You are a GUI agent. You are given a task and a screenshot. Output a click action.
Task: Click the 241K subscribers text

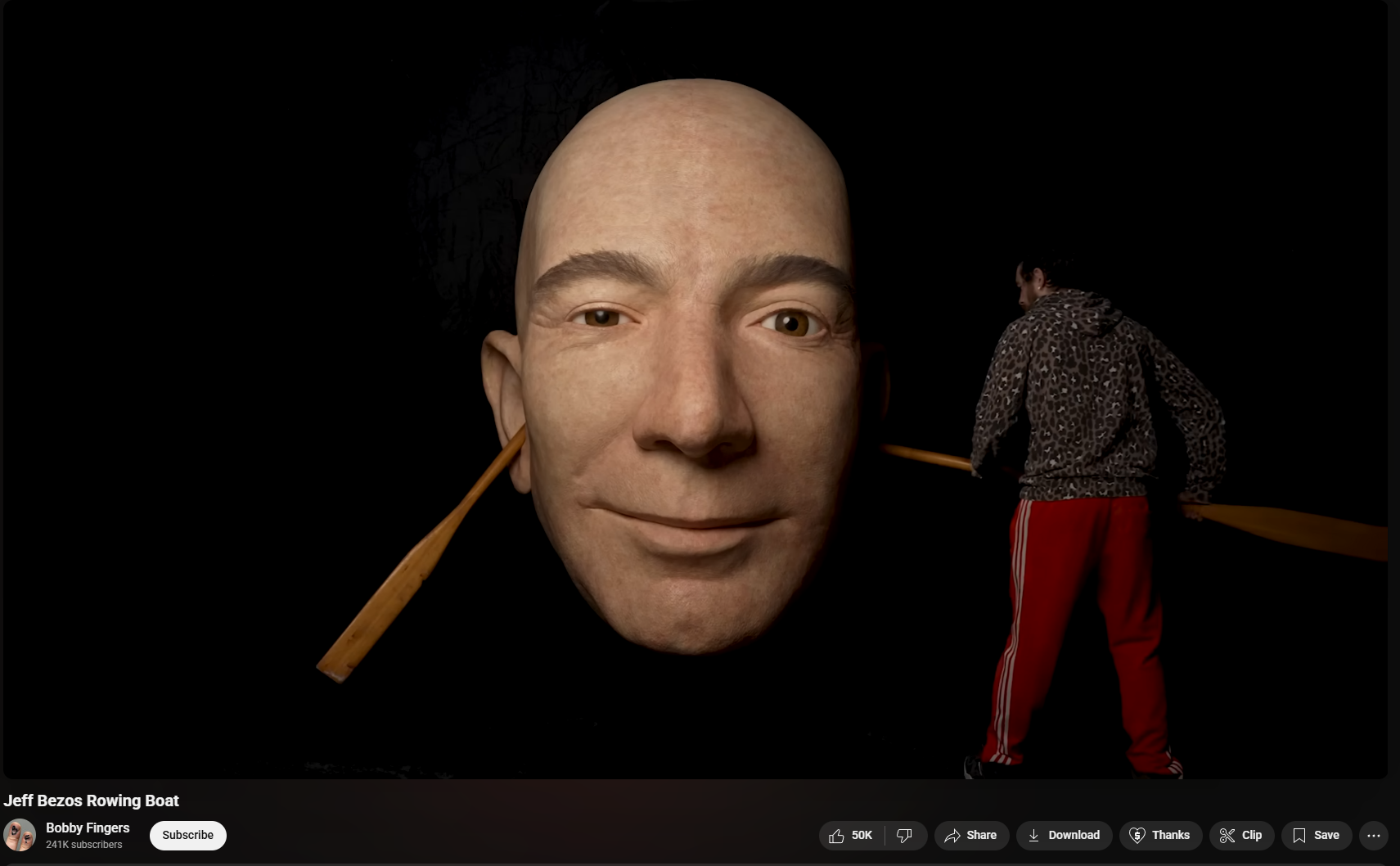coord(83,845)
